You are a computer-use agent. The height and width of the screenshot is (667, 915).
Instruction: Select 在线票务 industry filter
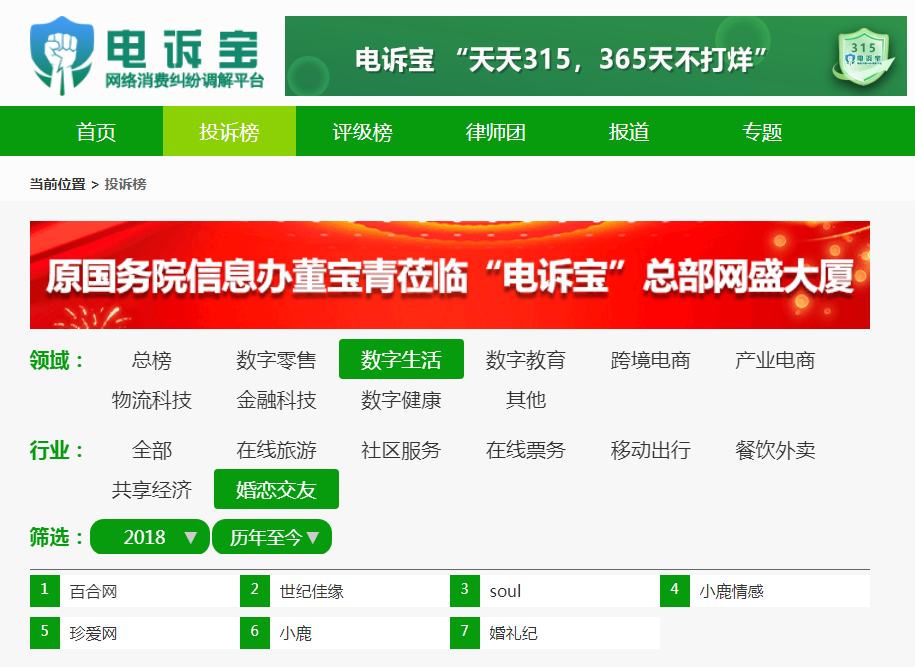click(526, 450)
